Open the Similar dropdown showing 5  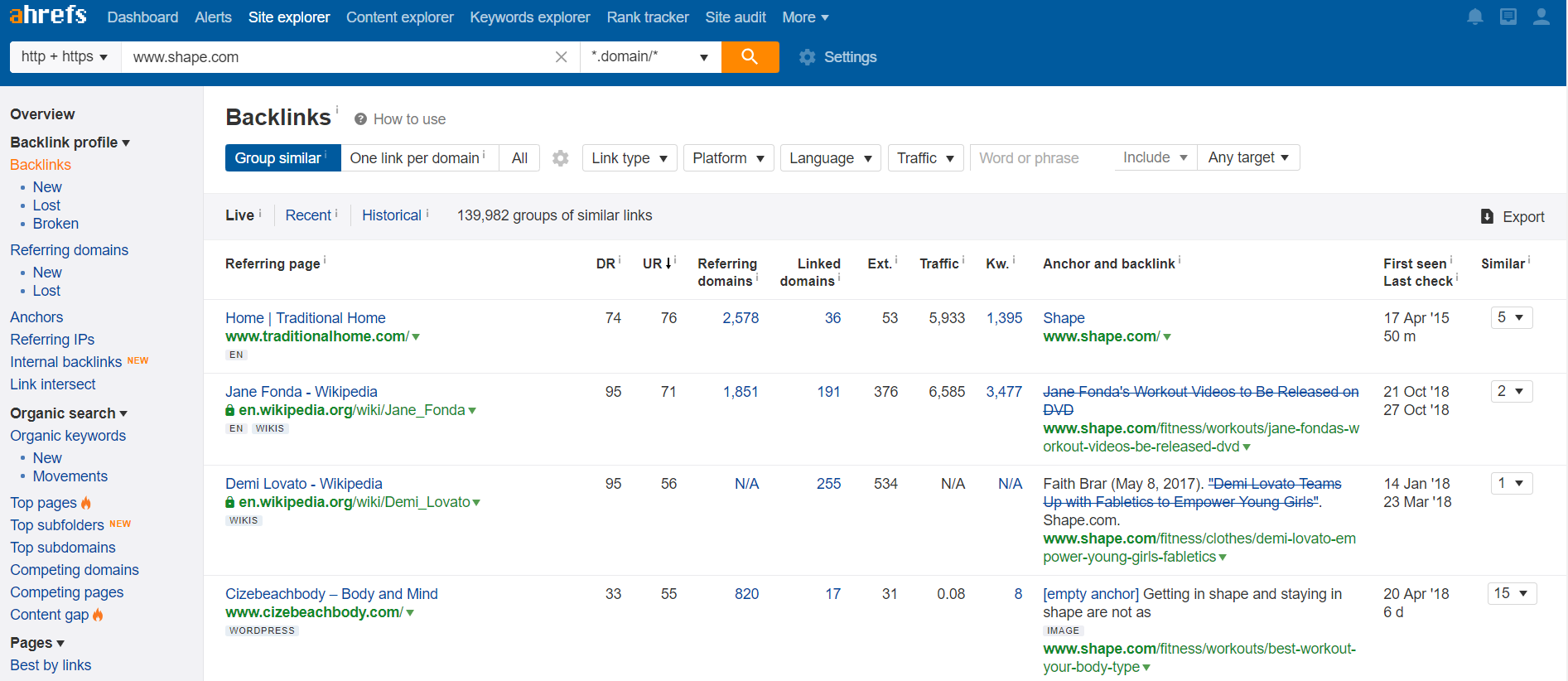1512,317
